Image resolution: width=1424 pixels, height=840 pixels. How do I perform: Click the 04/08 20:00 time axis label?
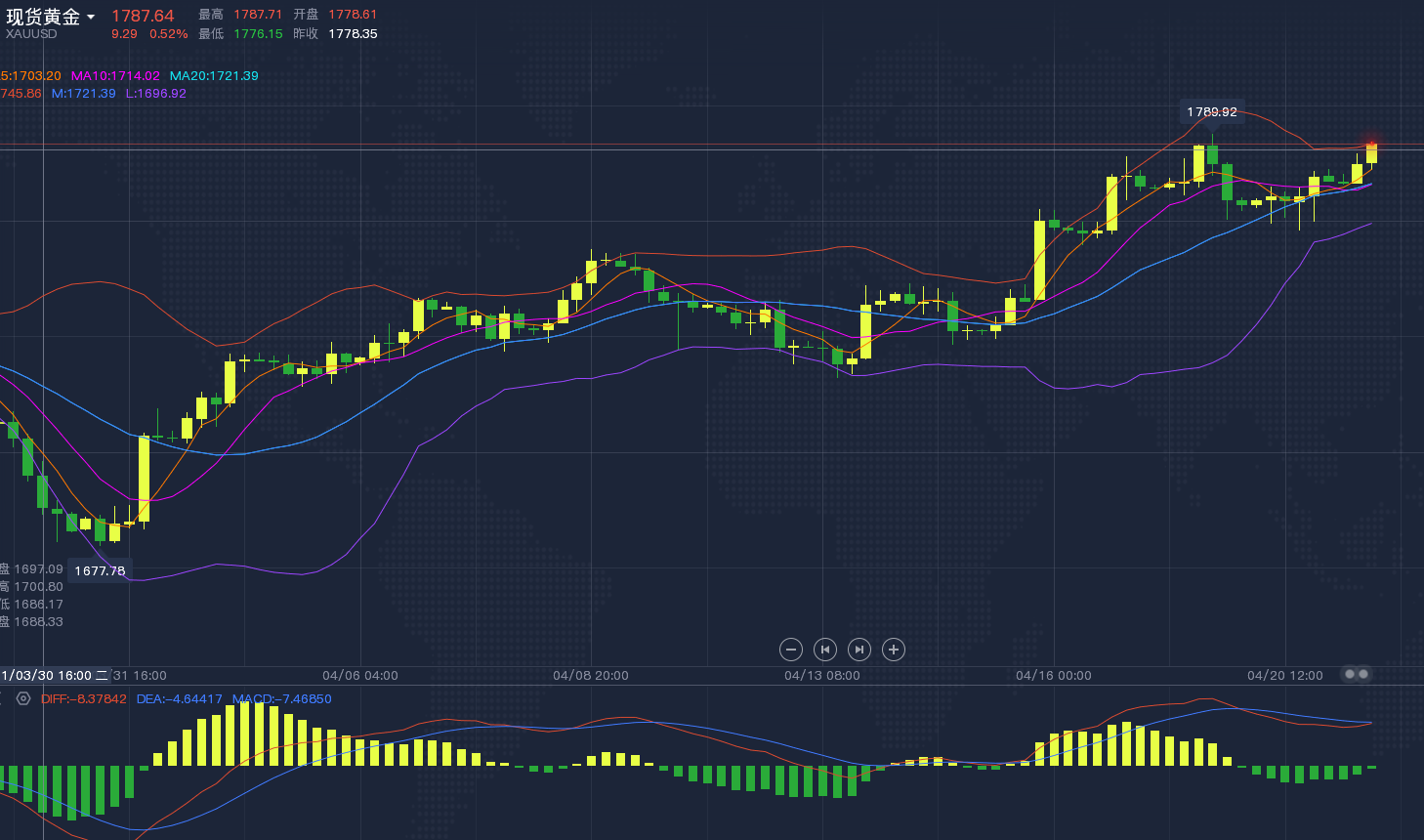point(591,676)
